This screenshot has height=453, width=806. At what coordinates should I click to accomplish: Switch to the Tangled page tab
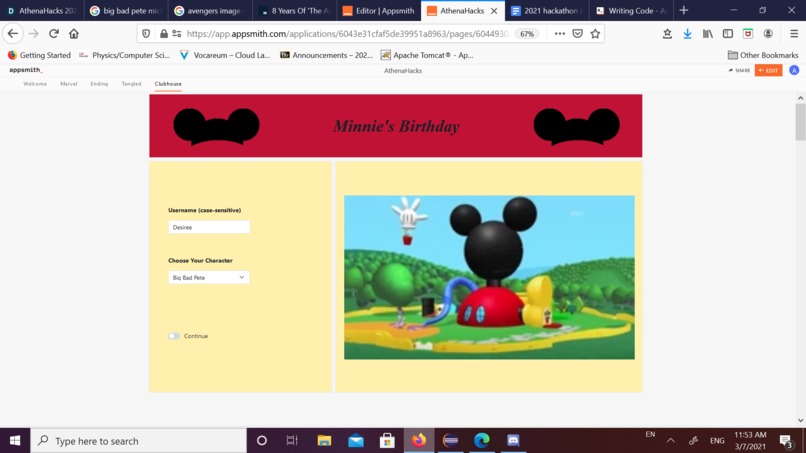pyautogui.click(x=131, y=84)
